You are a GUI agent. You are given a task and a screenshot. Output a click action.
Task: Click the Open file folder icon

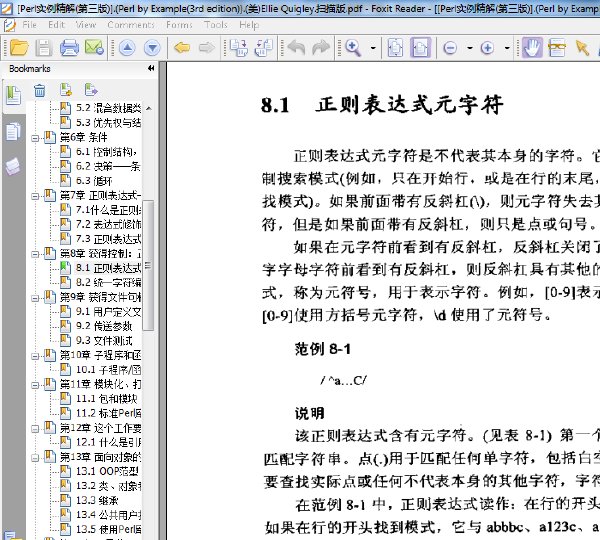point(19,48)
